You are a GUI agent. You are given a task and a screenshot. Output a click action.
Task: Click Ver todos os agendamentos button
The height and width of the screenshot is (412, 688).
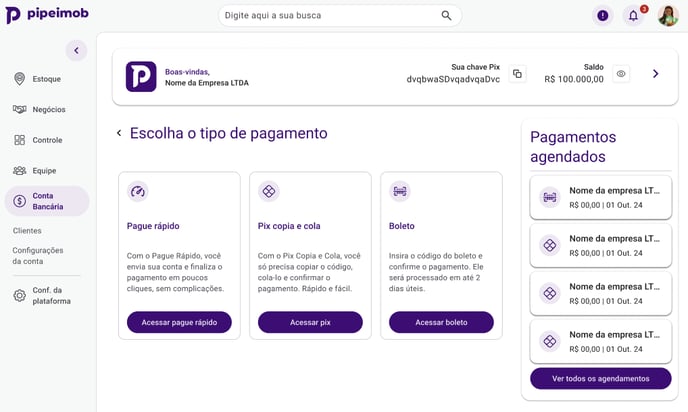(x=601, y=379)
